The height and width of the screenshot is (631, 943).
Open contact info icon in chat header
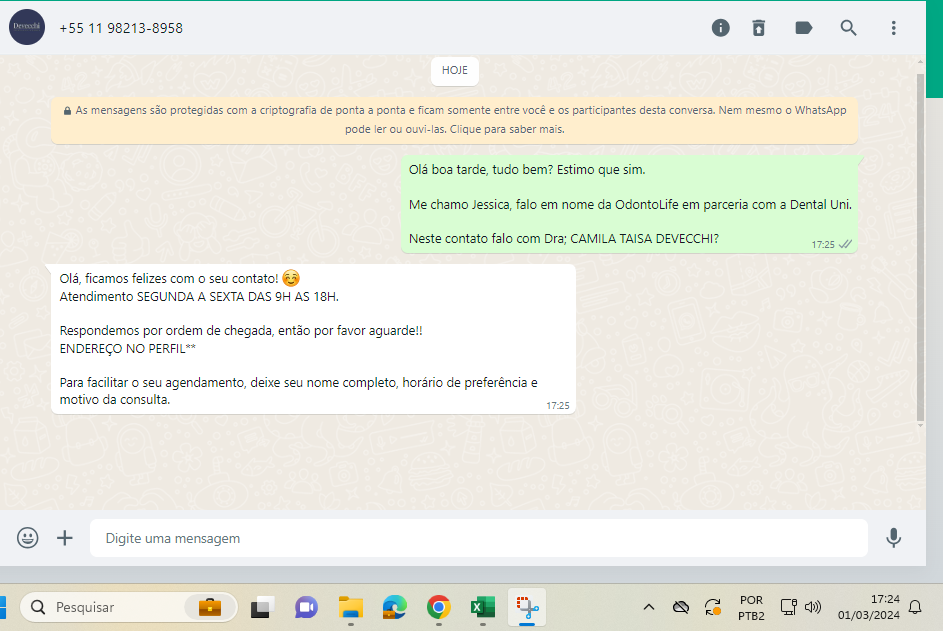tap(720, 28)
